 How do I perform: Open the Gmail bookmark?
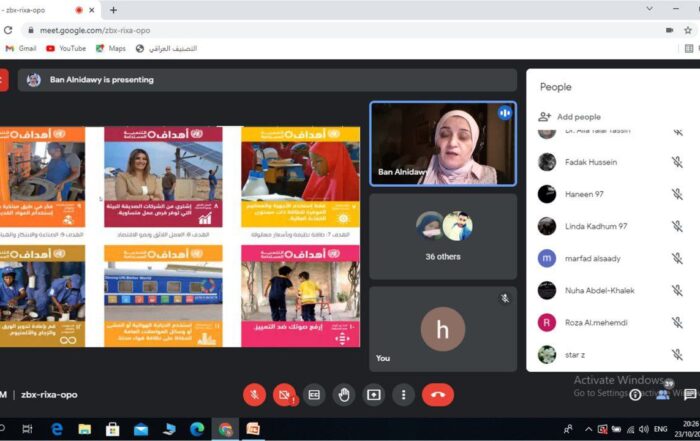(x=20, y=48)
